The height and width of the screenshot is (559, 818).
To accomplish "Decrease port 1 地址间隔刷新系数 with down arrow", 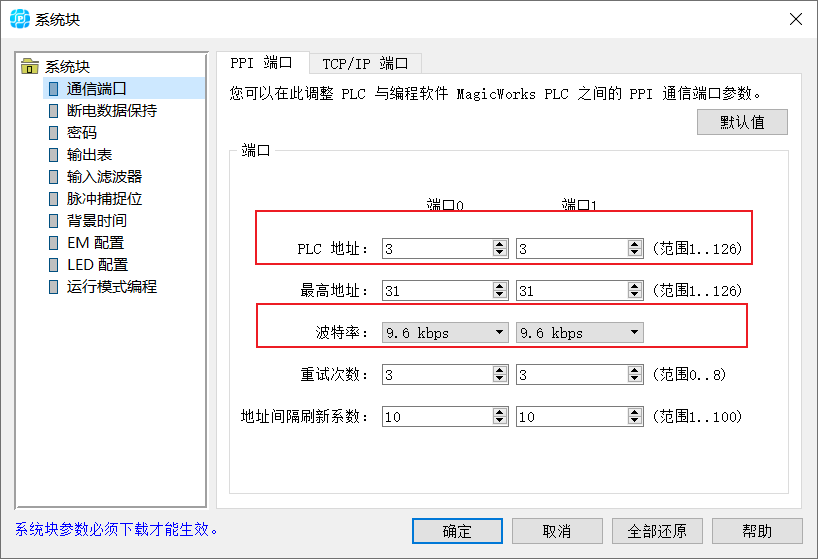I will (635, 421).
